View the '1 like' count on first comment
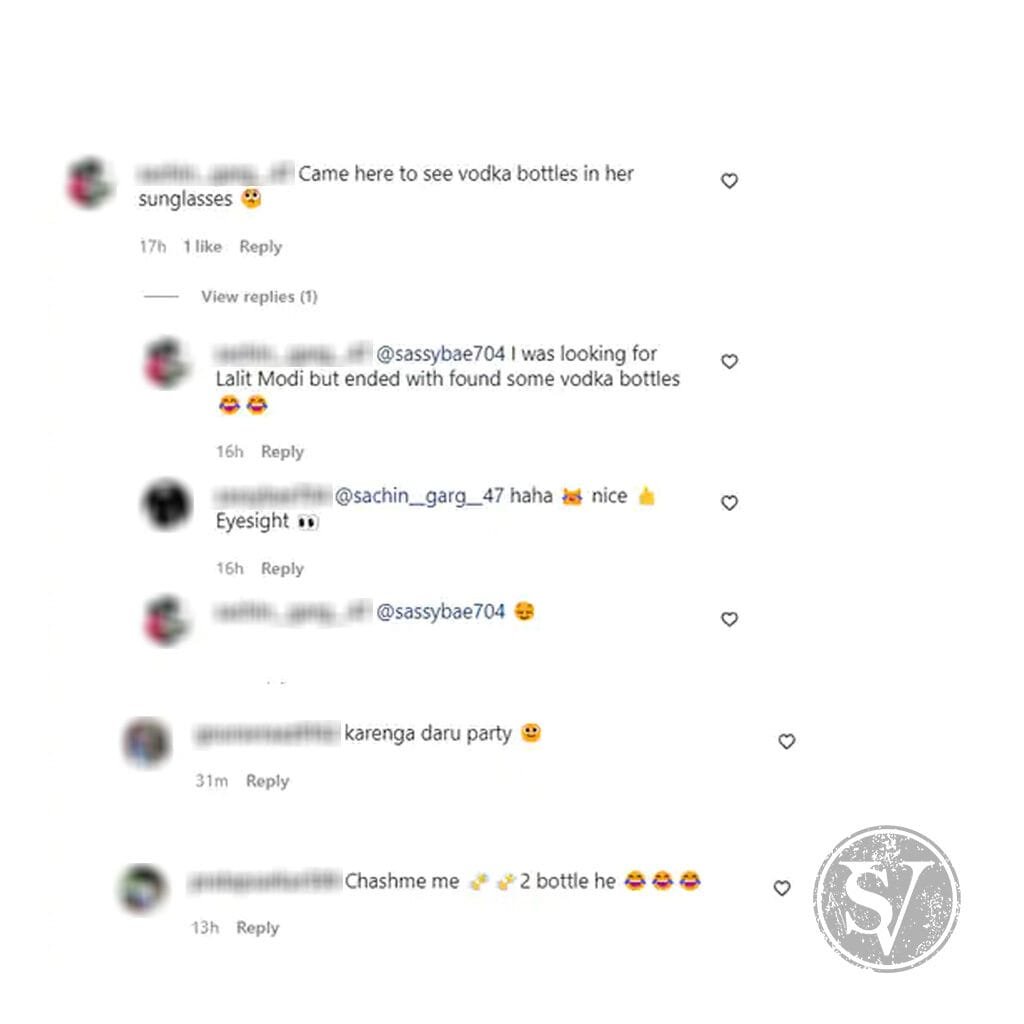Screen dimensions: 1024x1024 click(x=202, y=247)
